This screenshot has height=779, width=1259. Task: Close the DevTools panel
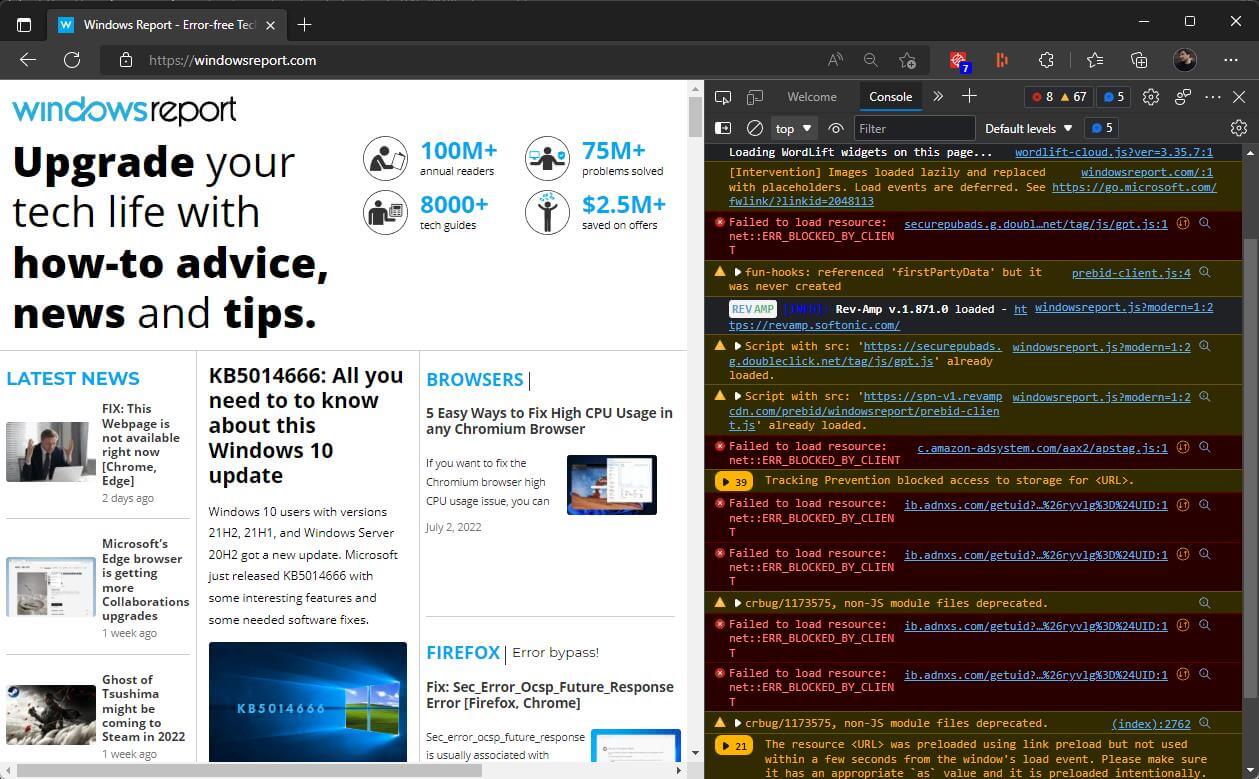pyautogui.click(x=1240, y=97)
